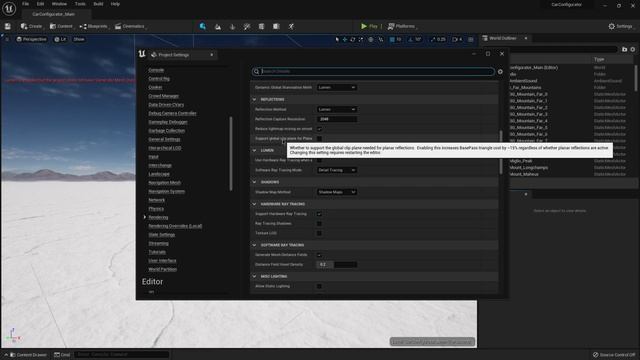This screenshot has width=640, height=360.
Task: Open the Edit menu
Action: pos(40,4)
